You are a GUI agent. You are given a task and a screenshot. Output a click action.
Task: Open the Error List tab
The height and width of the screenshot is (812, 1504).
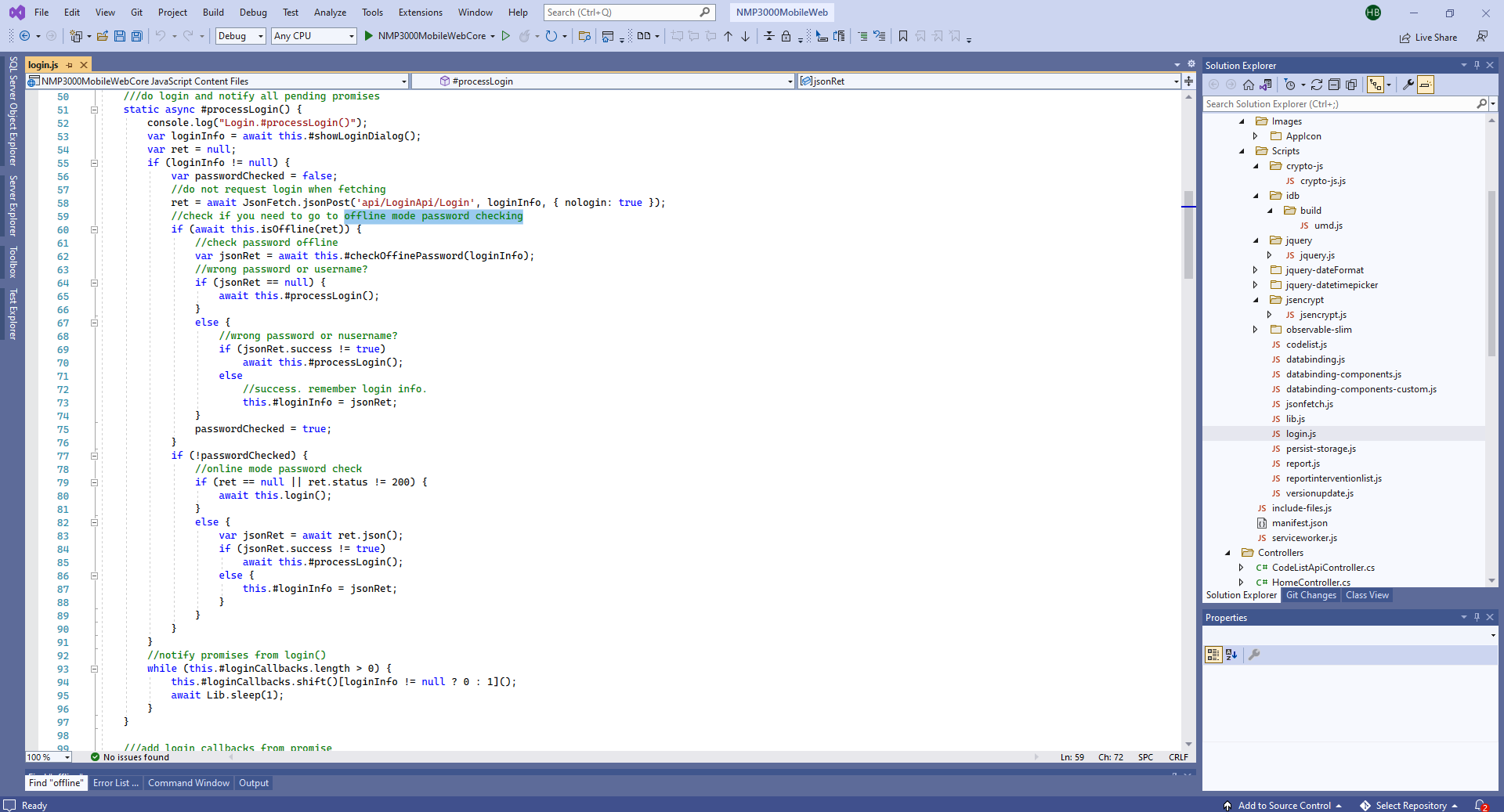point(115,783)
